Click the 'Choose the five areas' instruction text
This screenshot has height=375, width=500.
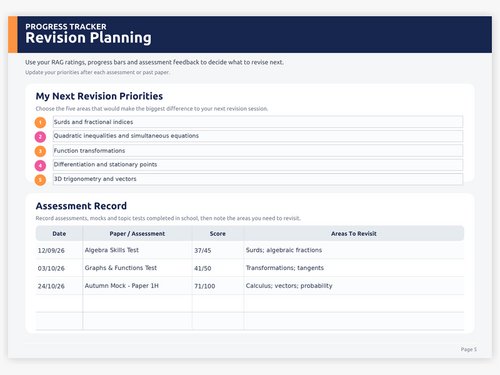(152, 109)
